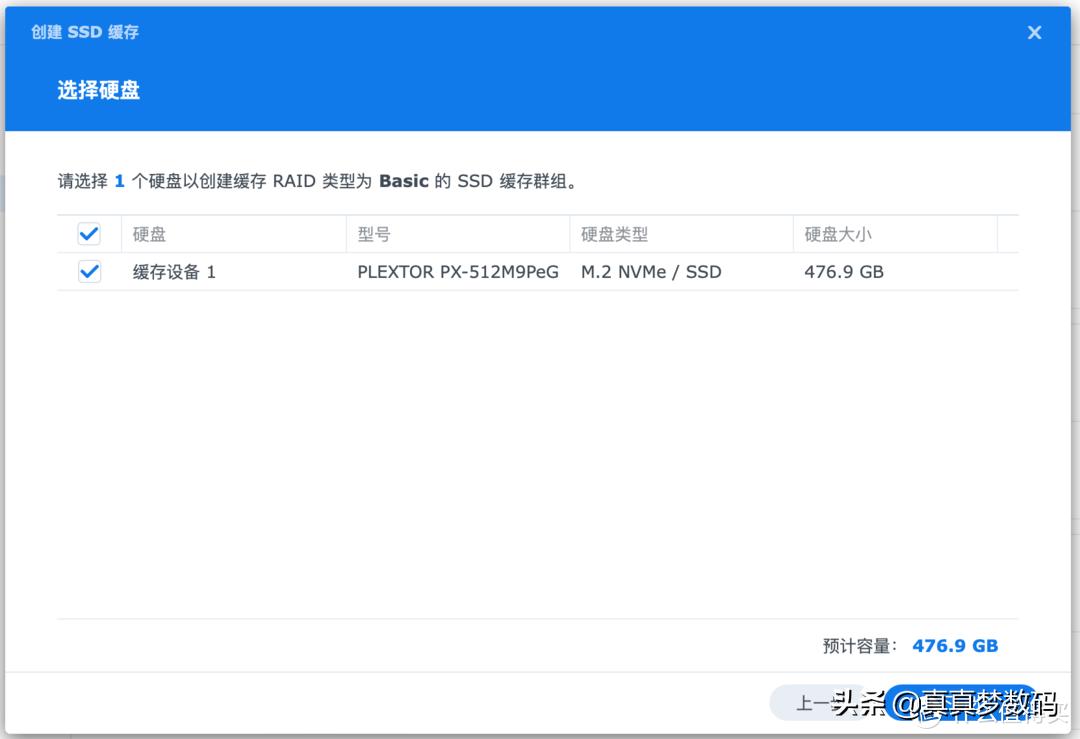
Task: Click the 创建 SSD 缓存 title bar
Action: coord(85,32)
